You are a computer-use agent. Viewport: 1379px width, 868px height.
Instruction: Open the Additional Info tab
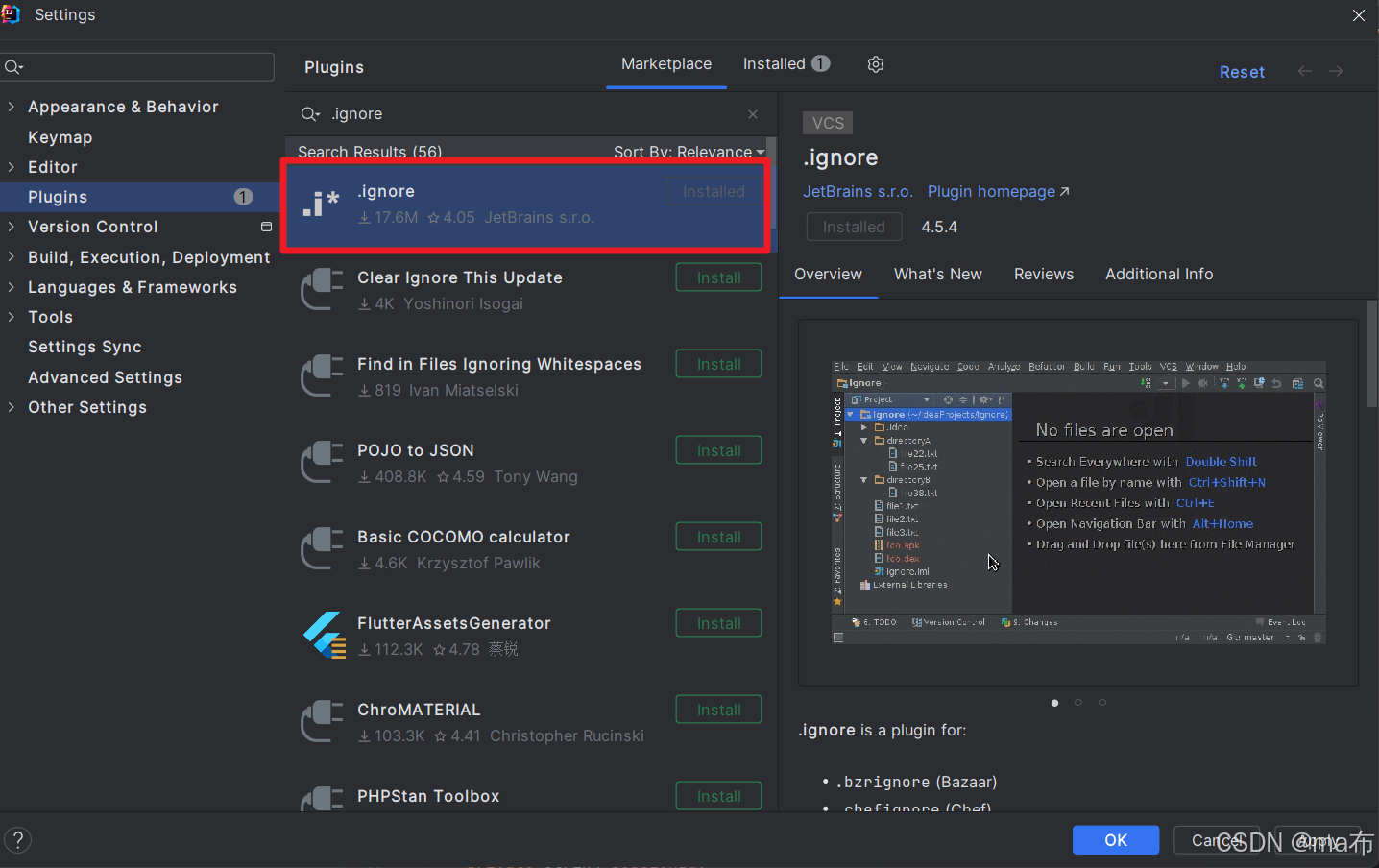1159,275
